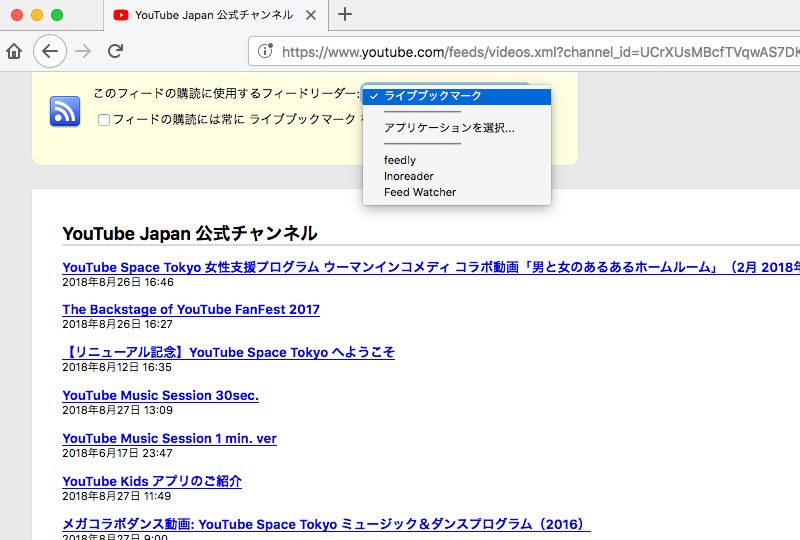Close the YouTube Japan tab

[x=311, y=15]
